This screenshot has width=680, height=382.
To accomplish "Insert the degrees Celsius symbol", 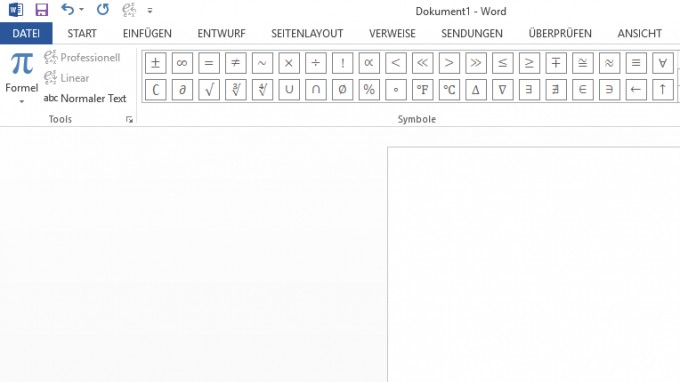I will 449,90.
